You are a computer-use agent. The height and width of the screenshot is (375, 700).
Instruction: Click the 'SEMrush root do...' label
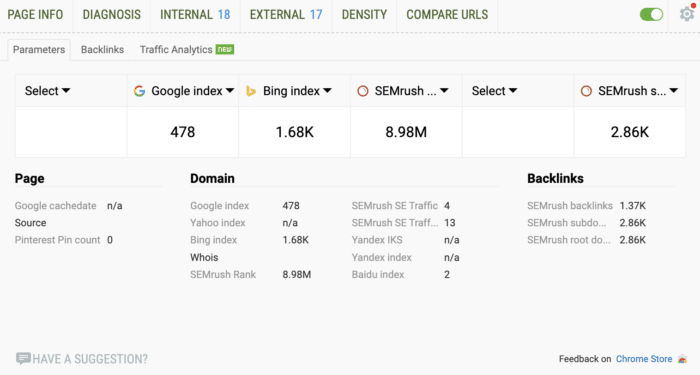[x=568, y=240]
